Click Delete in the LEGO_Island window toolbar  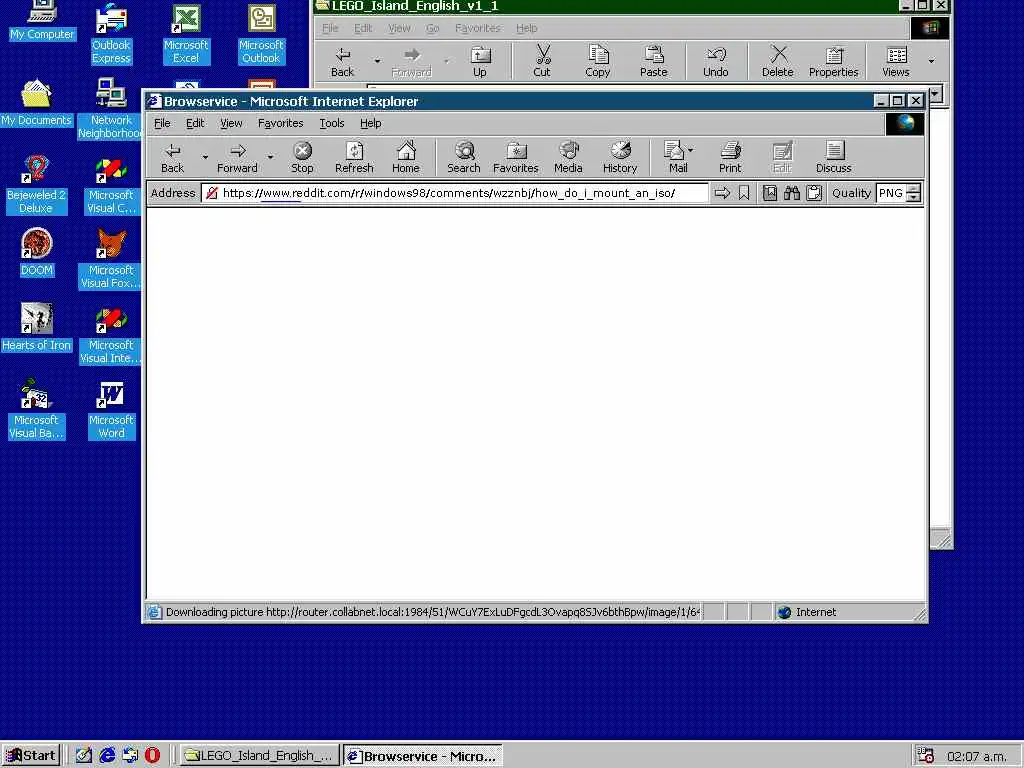pyautogui.click(x=778, y=61)
